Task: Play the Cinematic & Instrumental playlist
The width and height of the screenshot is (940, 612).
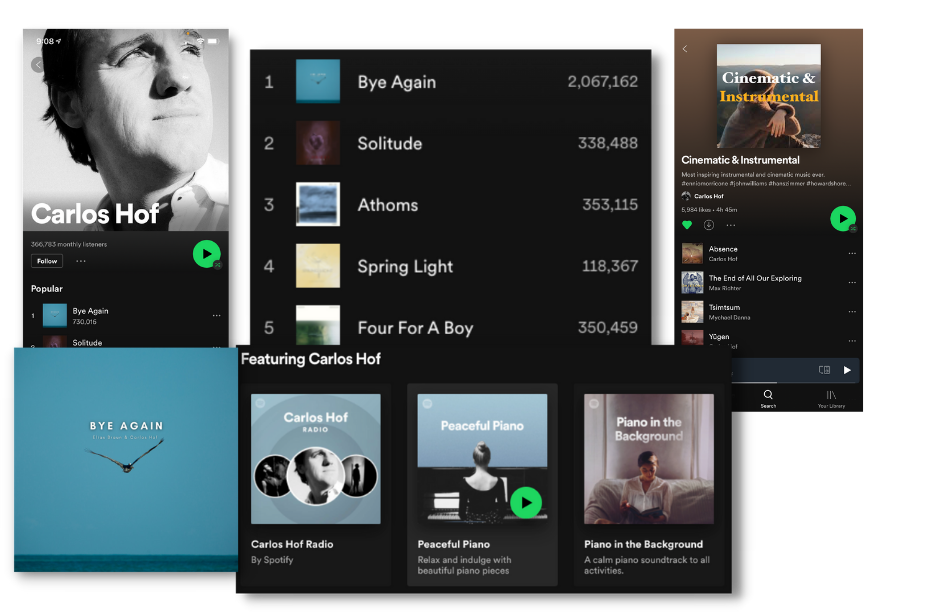Action: point(843,218)
